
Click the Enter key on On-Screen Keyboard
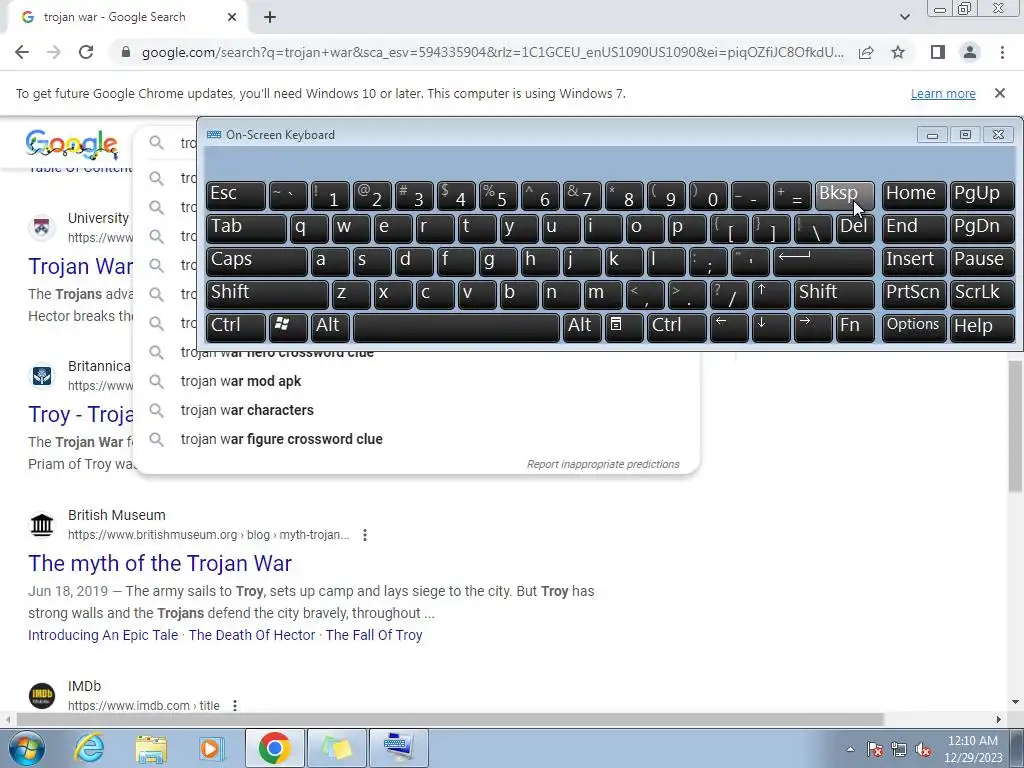pyautogui.click(x=824, y=261)
